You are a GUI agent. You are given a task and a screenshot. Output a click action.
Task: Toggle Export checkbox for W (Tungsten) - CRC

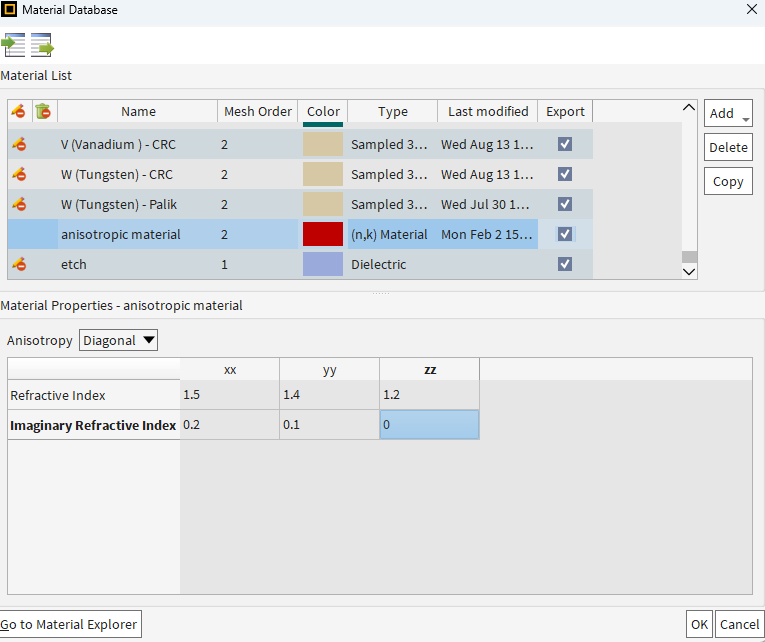point(565,174)
